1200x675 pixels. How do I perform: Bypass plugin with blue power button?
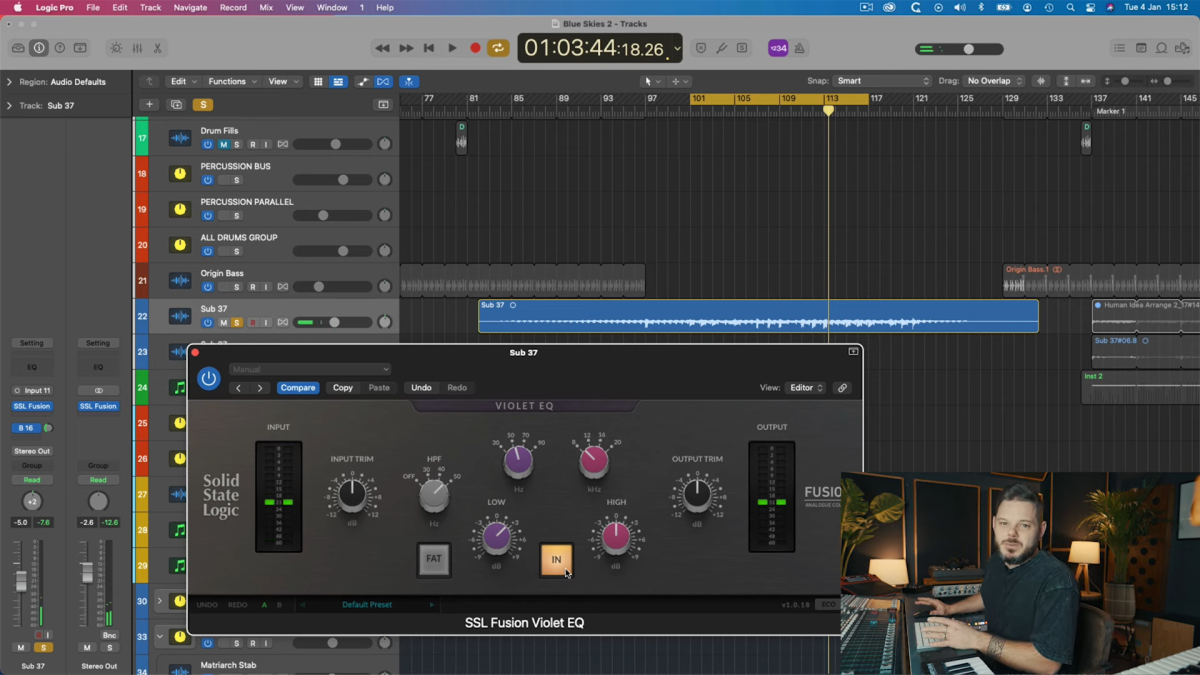click(x=208, y=379)
